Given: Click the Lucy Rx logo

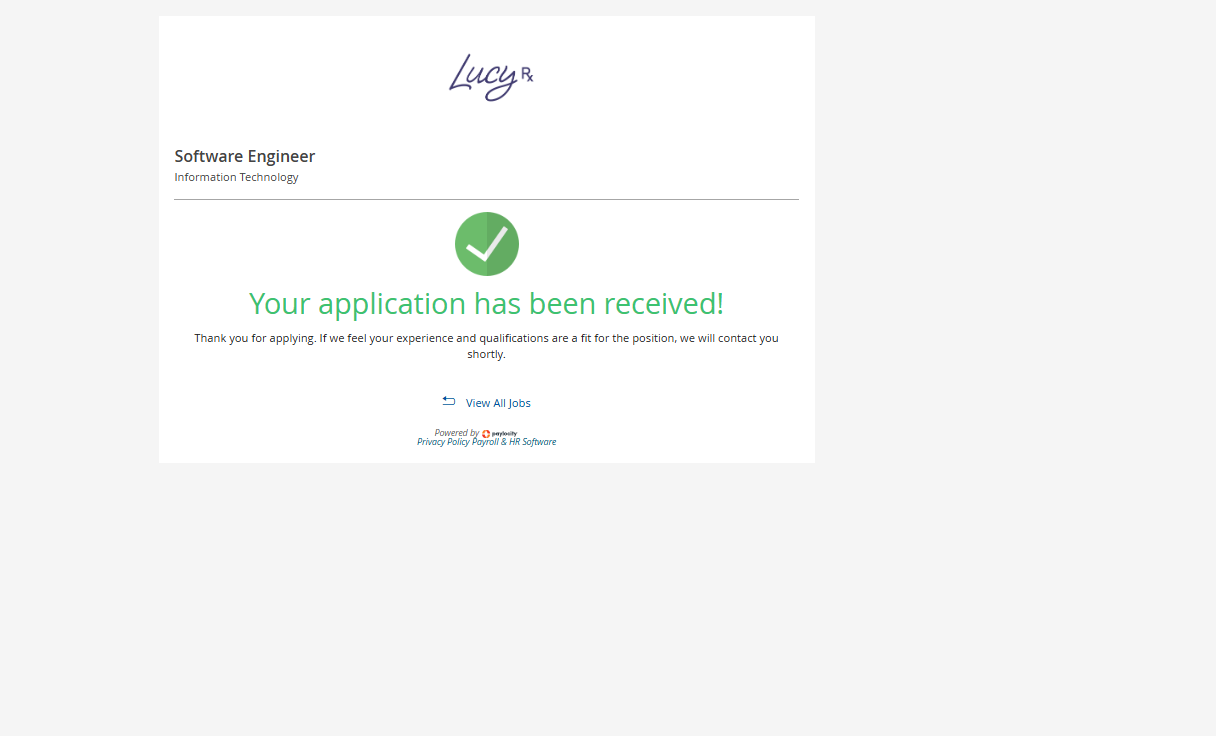Looking at the screenshot, I should [x=489, y=77].
